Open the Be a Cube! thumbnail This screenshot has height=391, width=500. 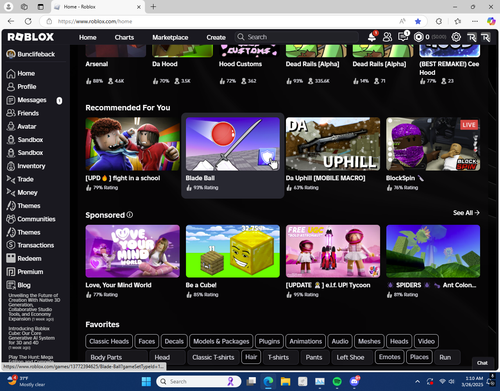233,251
